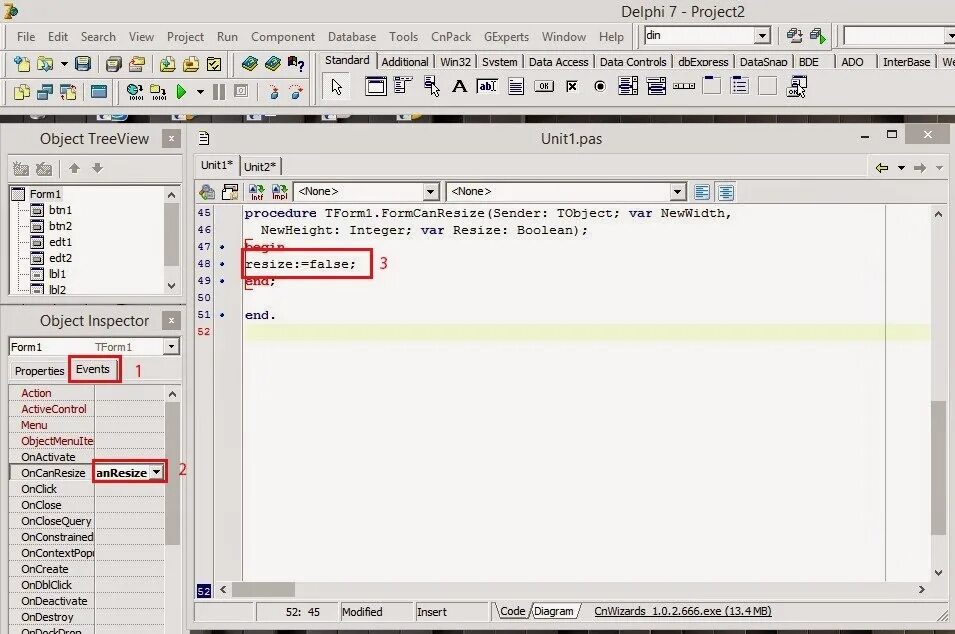Pick the ActionList component icon
Image resolution: width=955 pixels, height=634 pixels.
pos(796,86)
